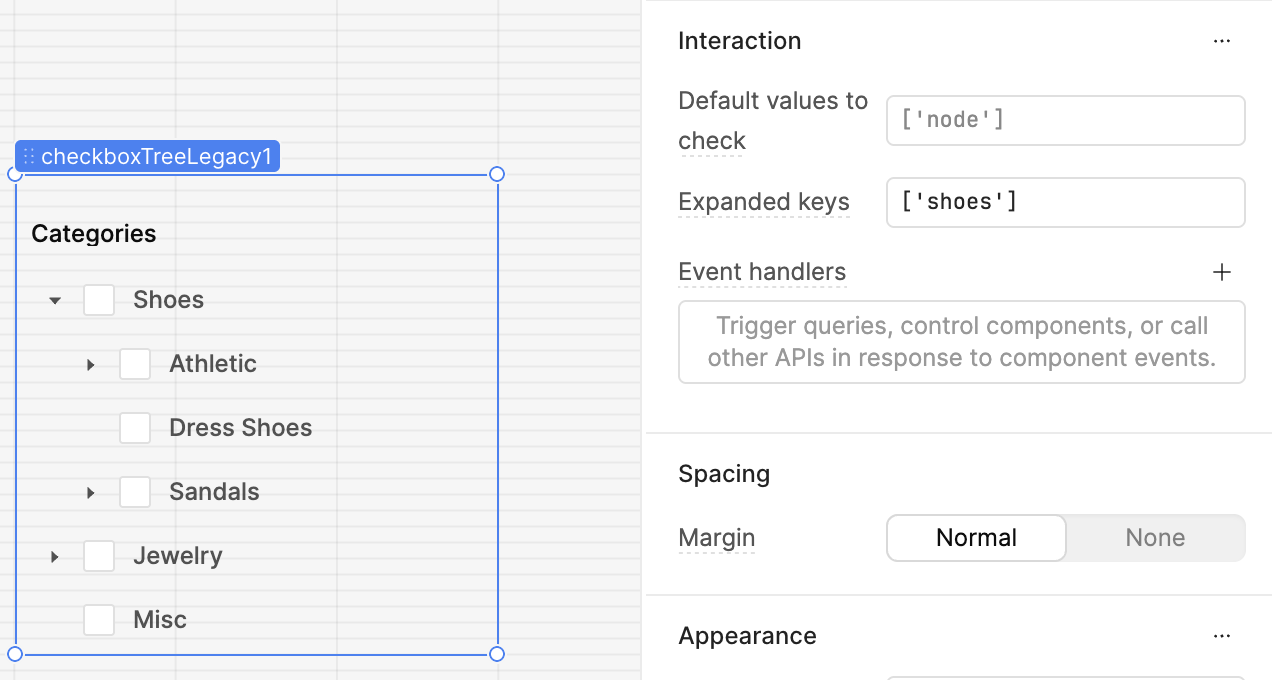Click the plus icon to add event handler

pyautogui.click(x=1222, y=272)
